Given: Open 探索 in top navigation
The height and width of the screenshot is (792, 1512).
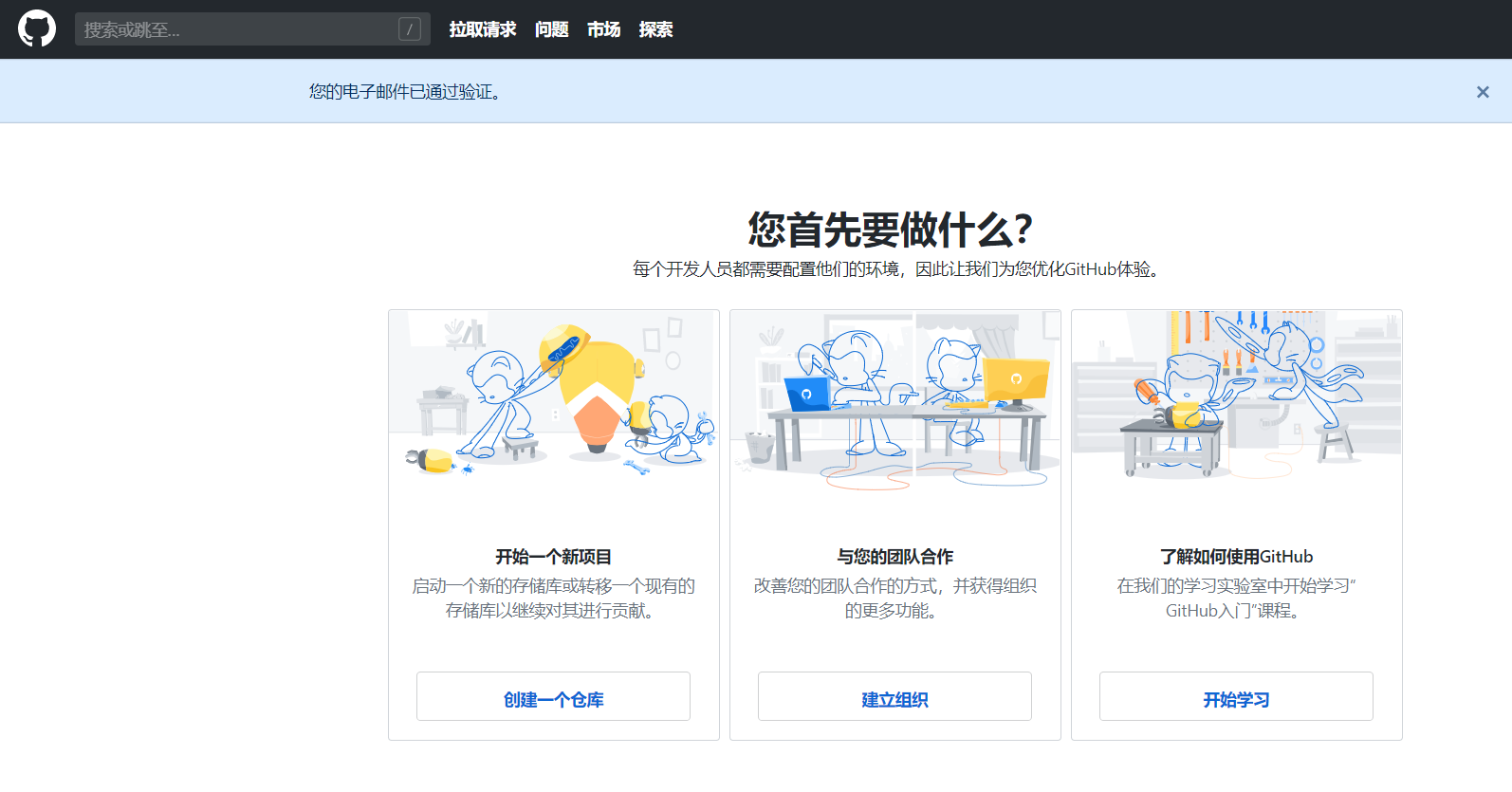Looking at the screenshot, I should pos(656,29).
